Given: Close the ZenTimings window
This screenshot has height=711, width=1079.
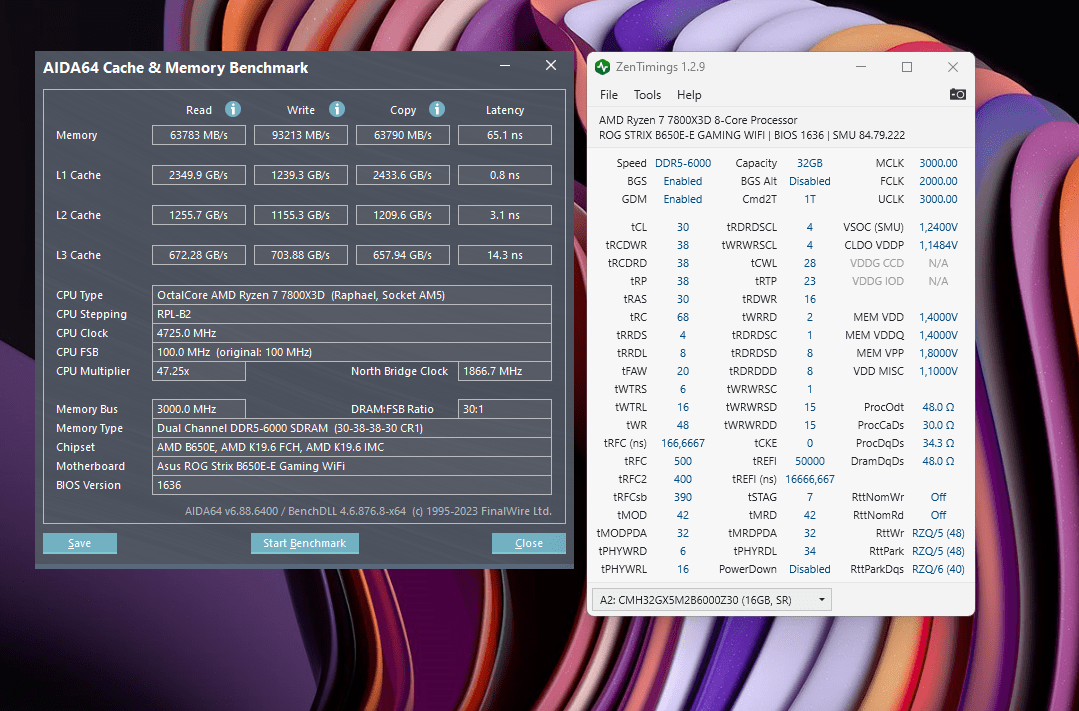Looking at the screenshot, I should (x=952, y=67).
